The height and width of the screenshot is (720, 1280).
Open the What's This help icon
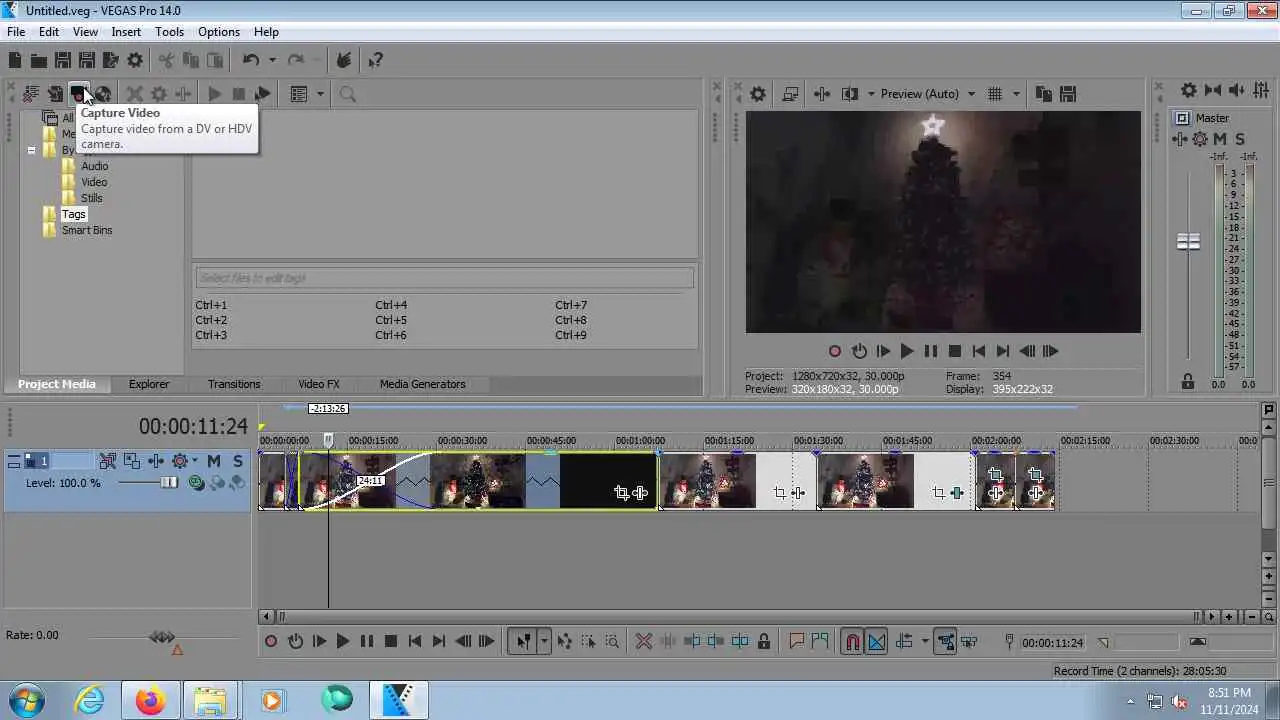pos(375,61)
